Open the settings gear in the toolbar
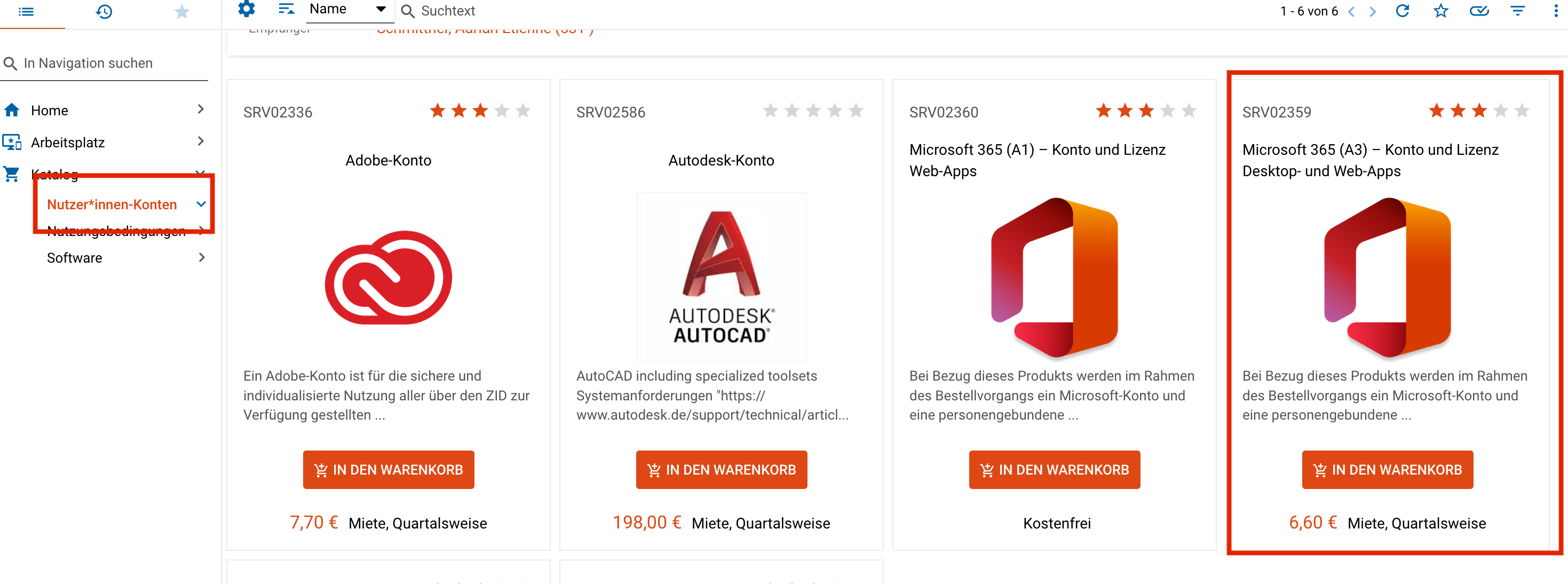This screenshot has height=584, width=1568. 246,10
